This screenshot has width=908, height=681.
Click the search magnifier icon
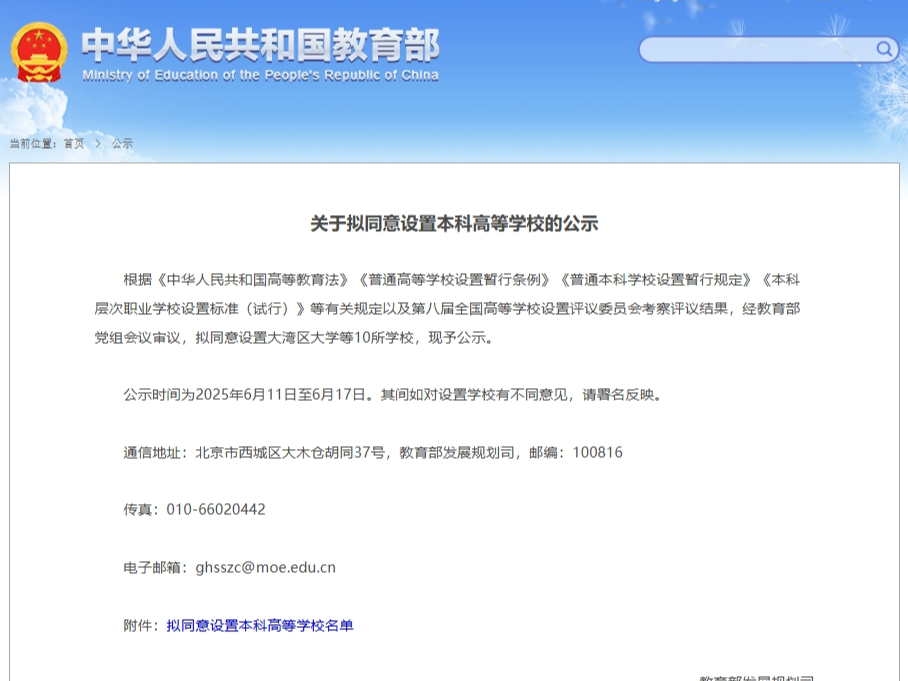[884, 49]
